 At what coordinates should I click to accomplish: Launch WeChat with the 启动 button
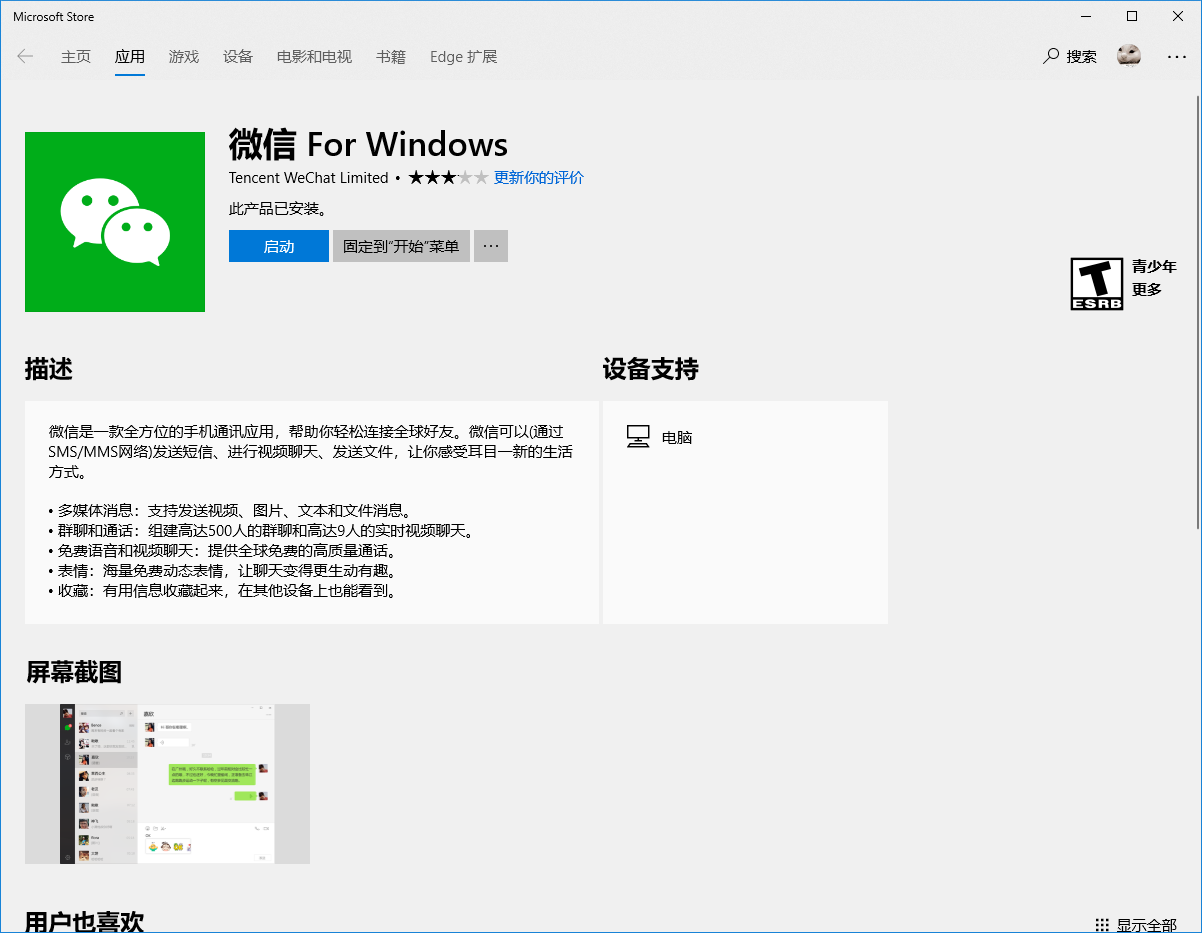coord(279,246)
